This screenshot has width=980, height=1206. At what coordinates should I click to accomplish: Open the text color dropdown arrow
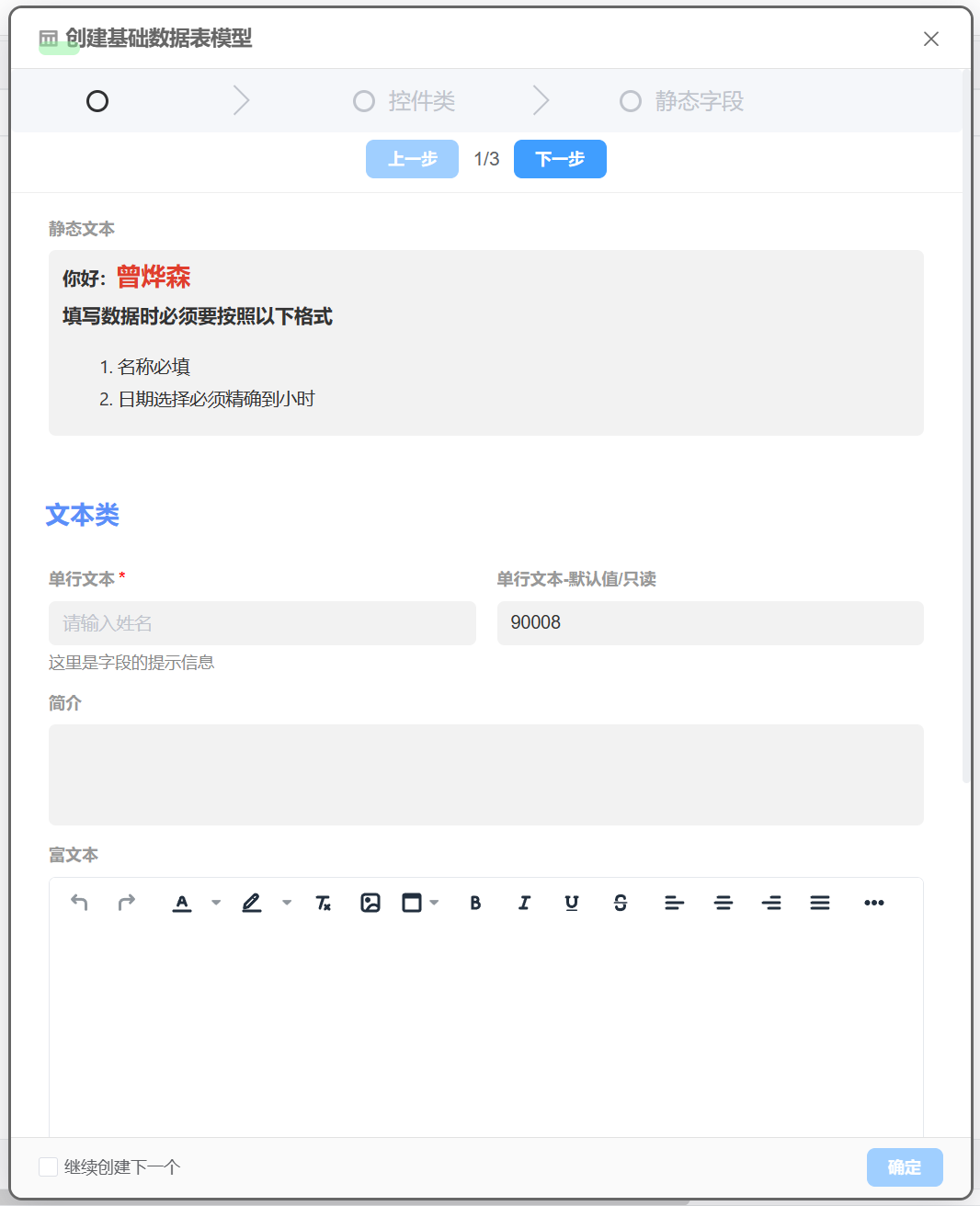[216, 903]
